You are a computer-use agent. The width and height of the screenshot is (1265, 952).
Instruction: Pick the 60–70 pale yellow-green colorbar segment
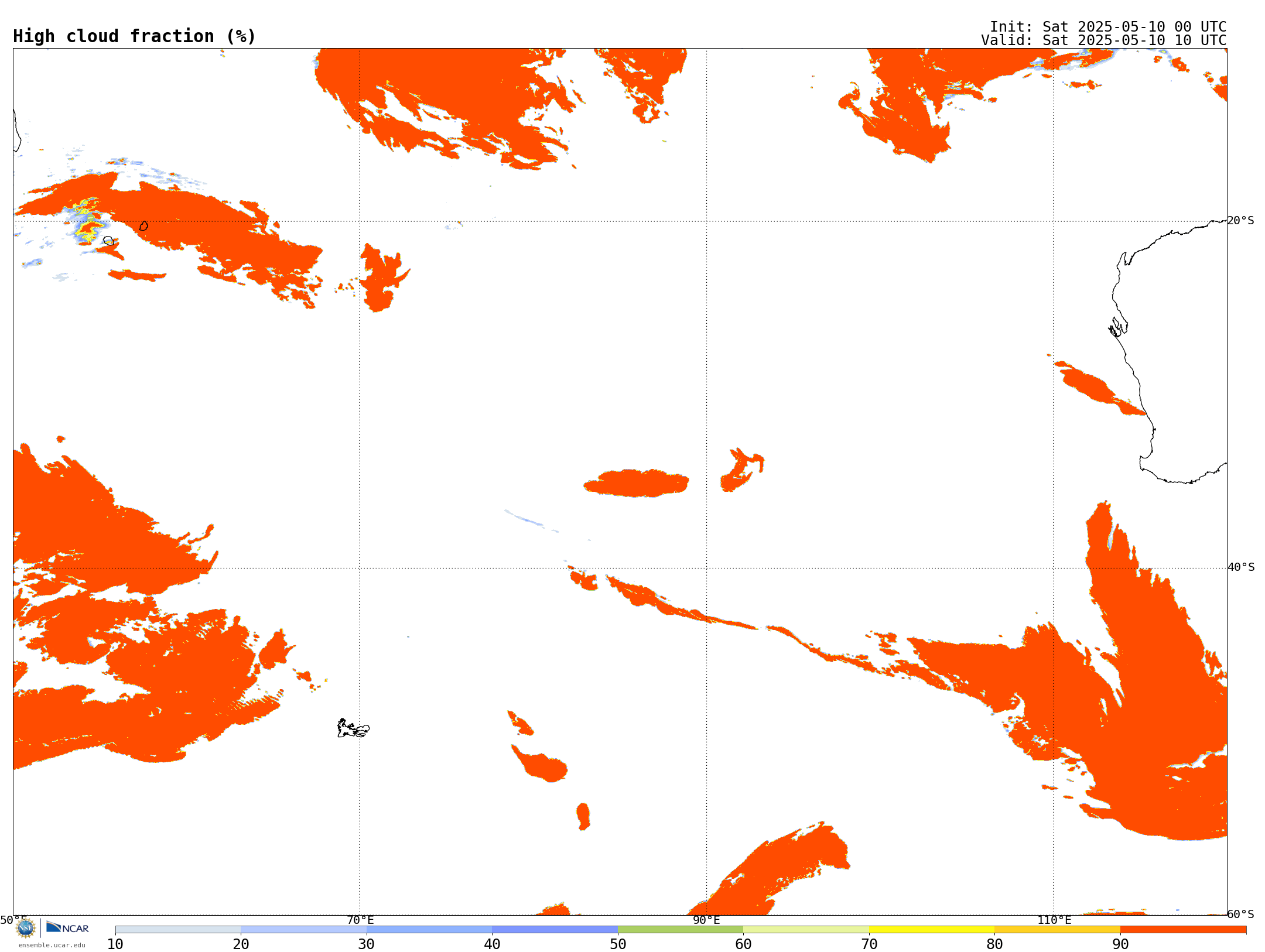pos(806,930)
